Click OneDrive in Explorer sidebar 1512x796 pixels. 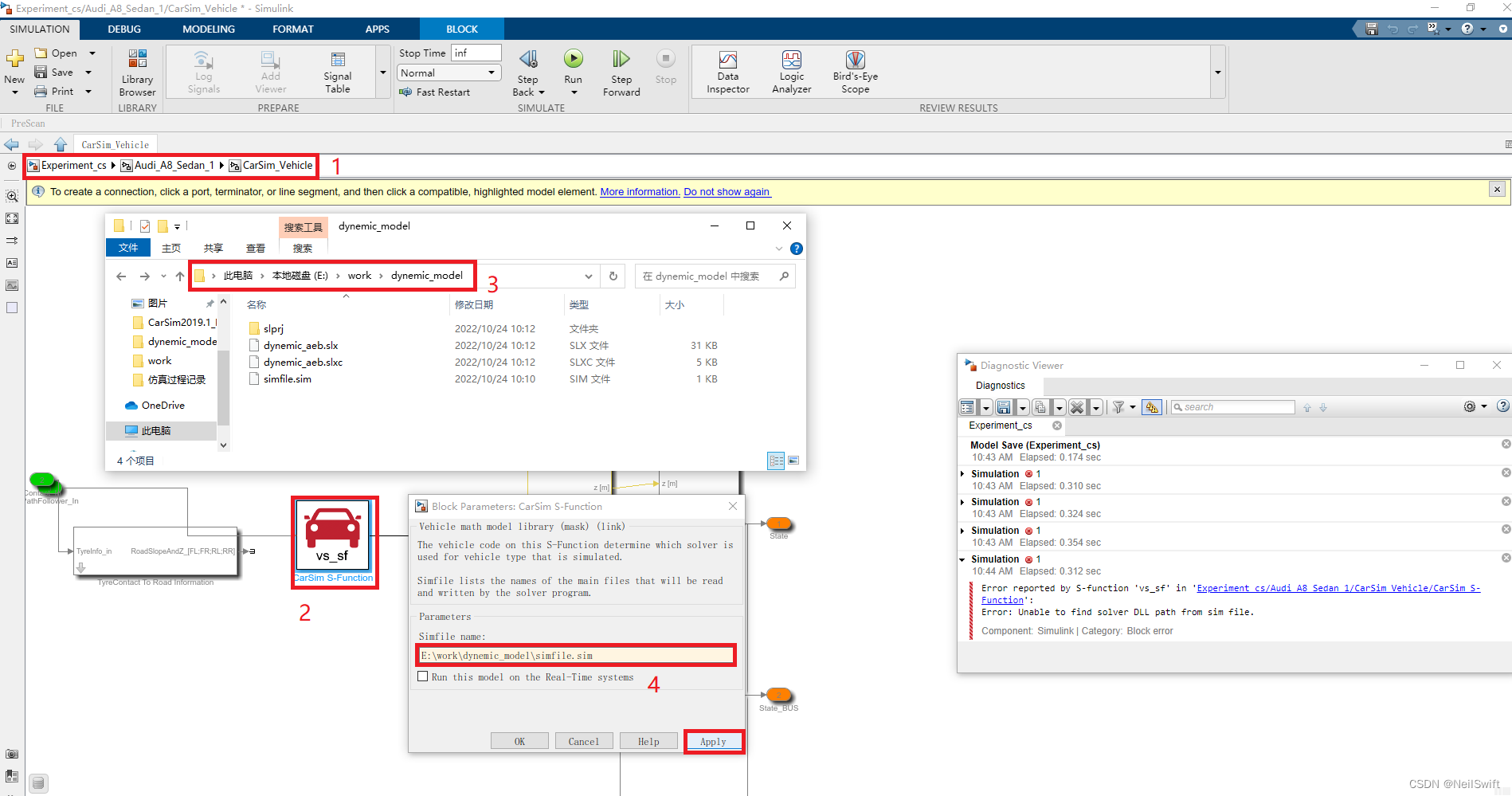coord(163,405)
